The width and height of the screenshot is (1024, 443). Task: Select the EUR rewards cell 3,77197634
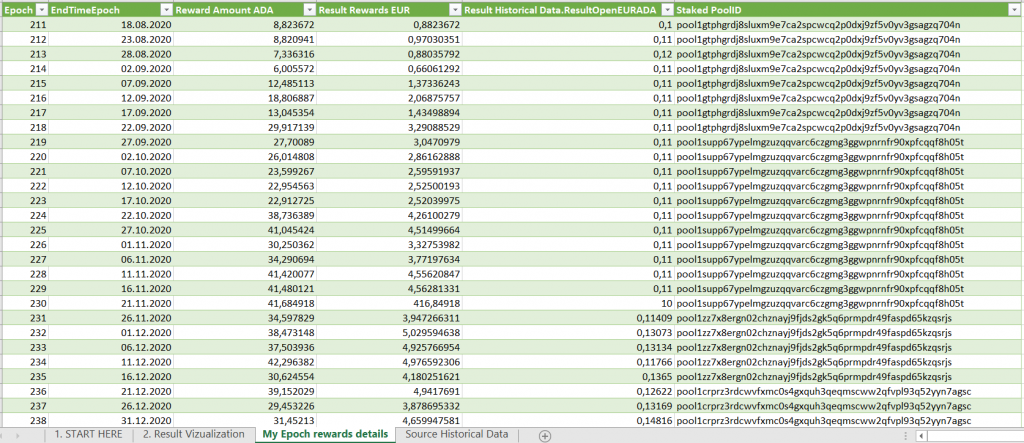[389, 259]
